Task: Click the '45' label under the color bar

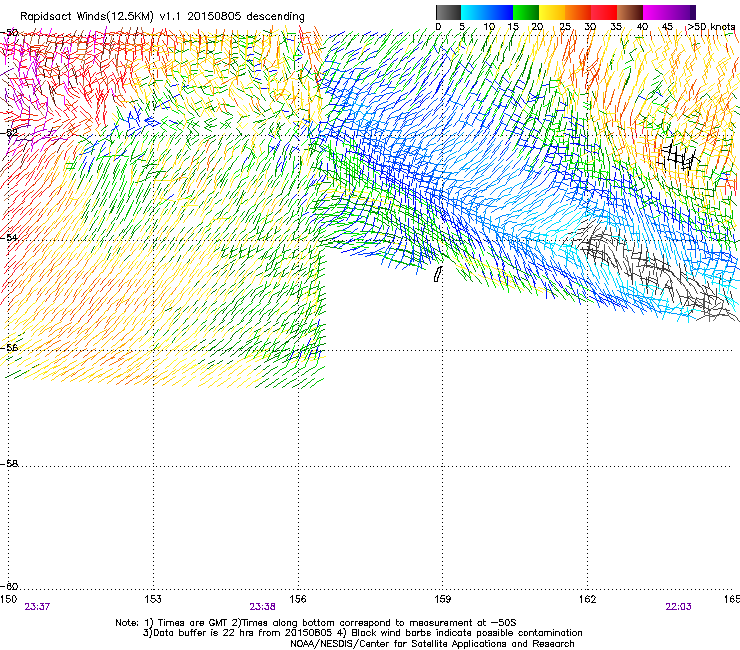Action: click(667, 27)
